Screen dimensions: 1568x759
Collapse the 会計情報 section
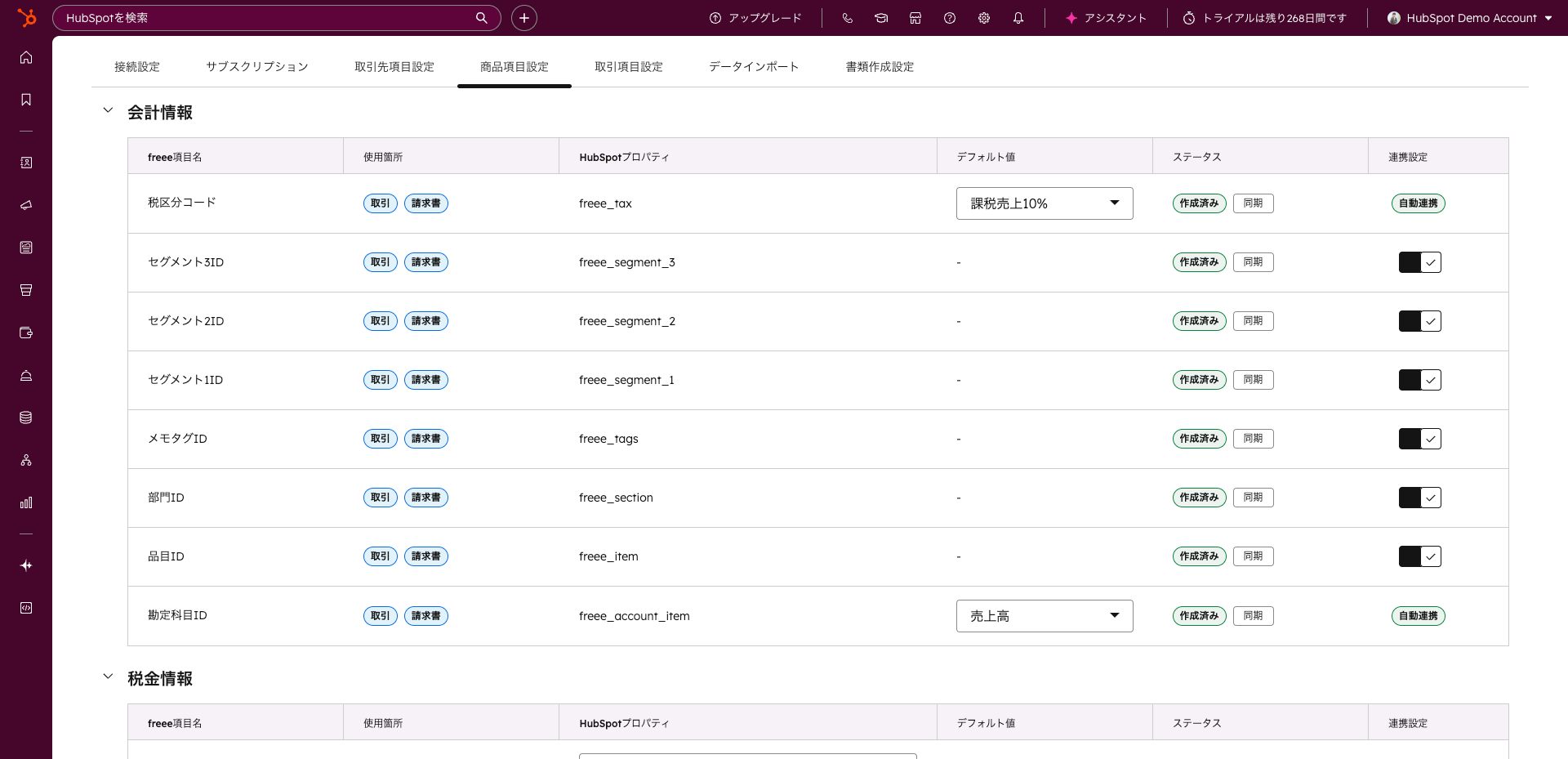click(108, 110)
